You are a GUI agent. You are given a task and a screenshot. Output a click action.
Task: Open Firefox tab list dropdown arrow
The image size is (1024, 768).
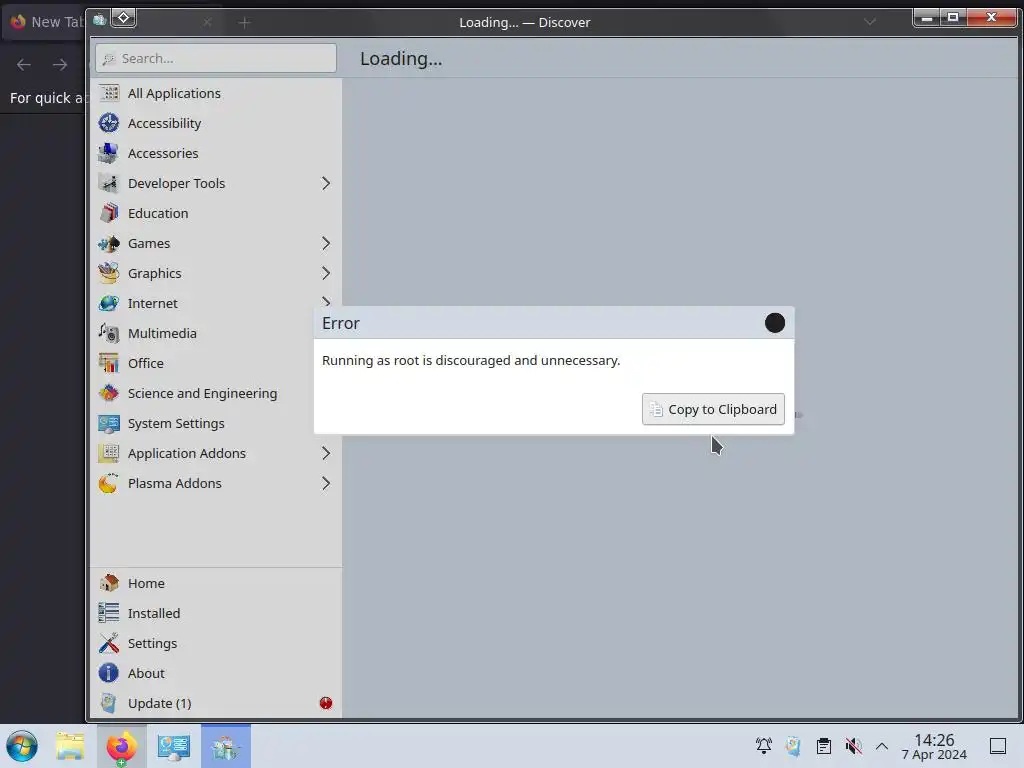point(869,22)
